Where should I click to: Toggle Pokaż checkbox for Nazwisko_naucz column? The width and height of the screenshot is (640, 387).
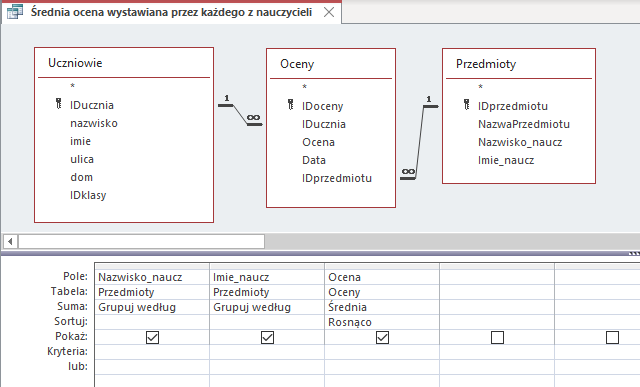[x=152, y=337]
